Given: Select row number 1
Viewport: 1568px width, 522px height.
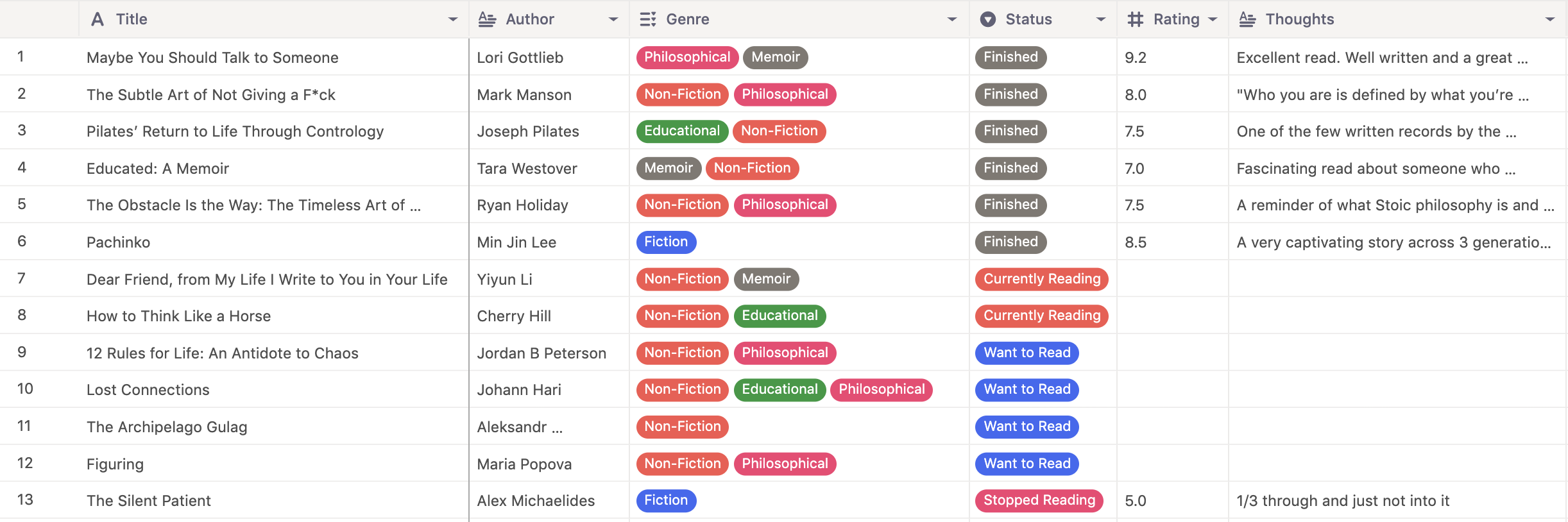Looking at the screenshot, I should click(x=21, y=57).
